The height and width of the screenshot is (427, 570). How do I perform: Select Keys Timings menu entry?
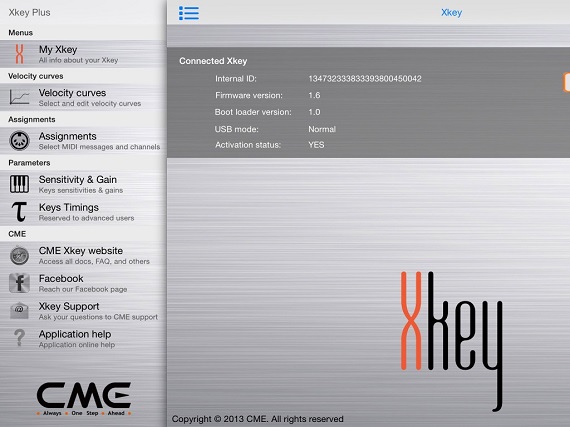[x=83, y=212]
